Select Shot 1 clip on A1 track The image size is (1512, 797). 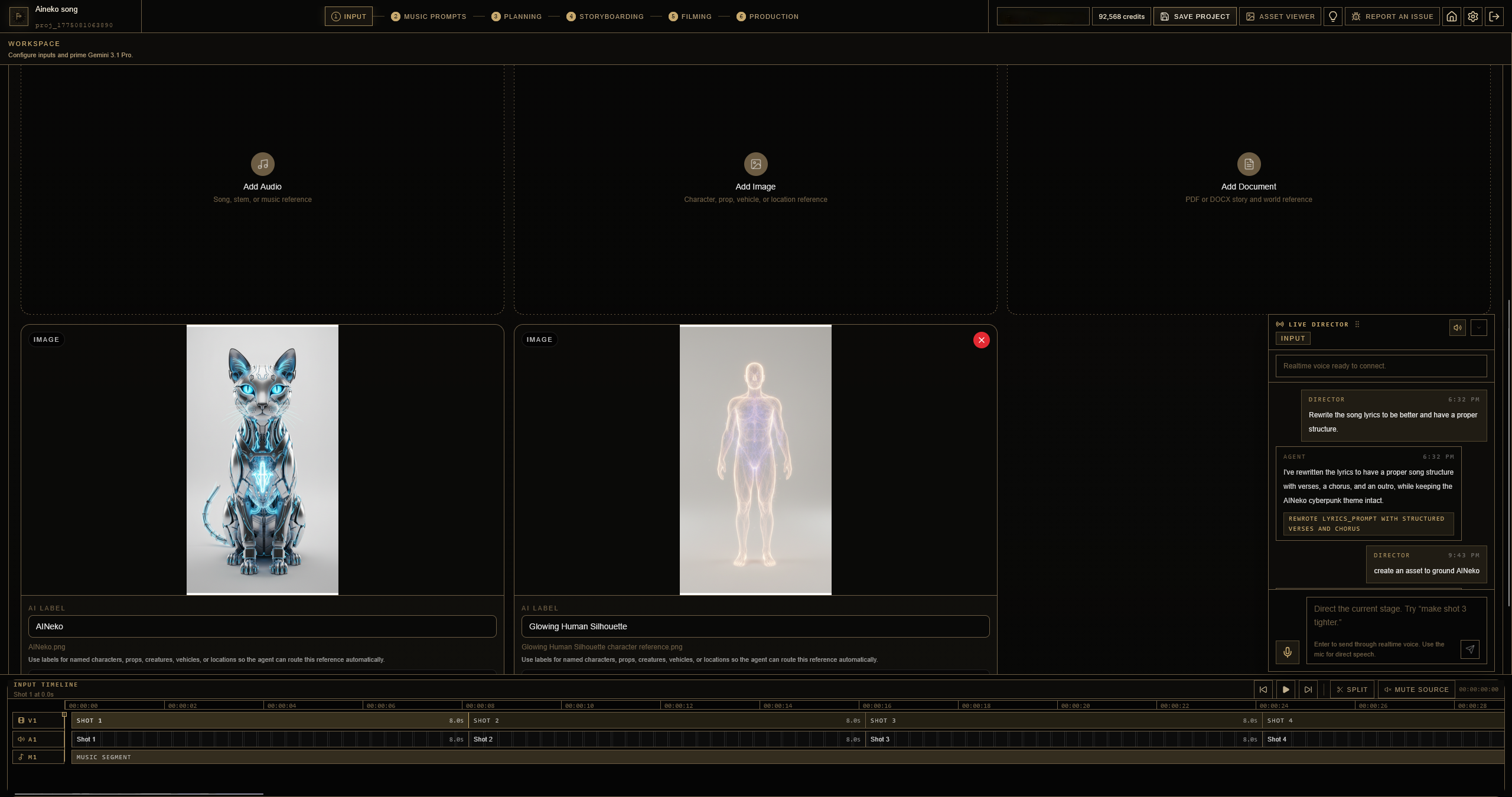(270, 739)
